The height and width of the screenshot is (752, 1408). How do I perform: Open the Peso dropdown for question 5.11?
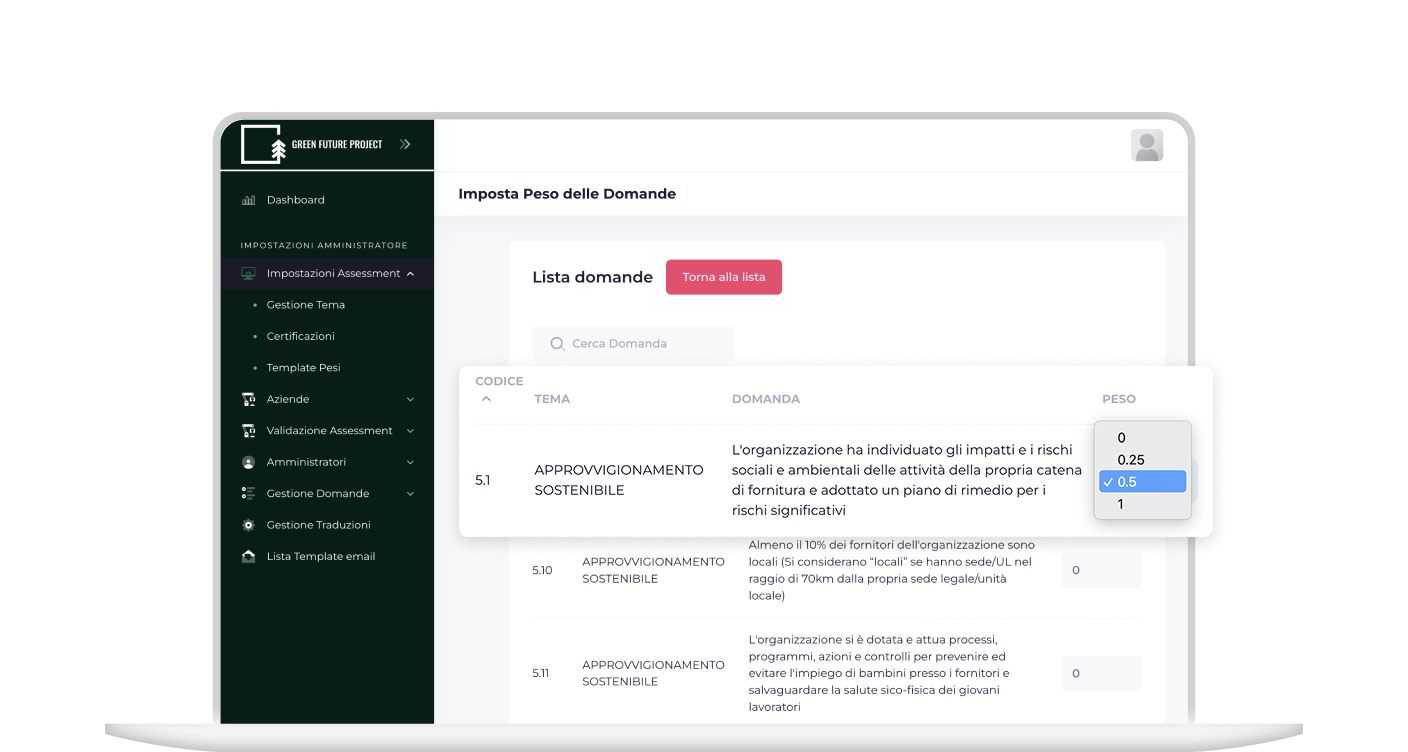(x=1101, y=673)
